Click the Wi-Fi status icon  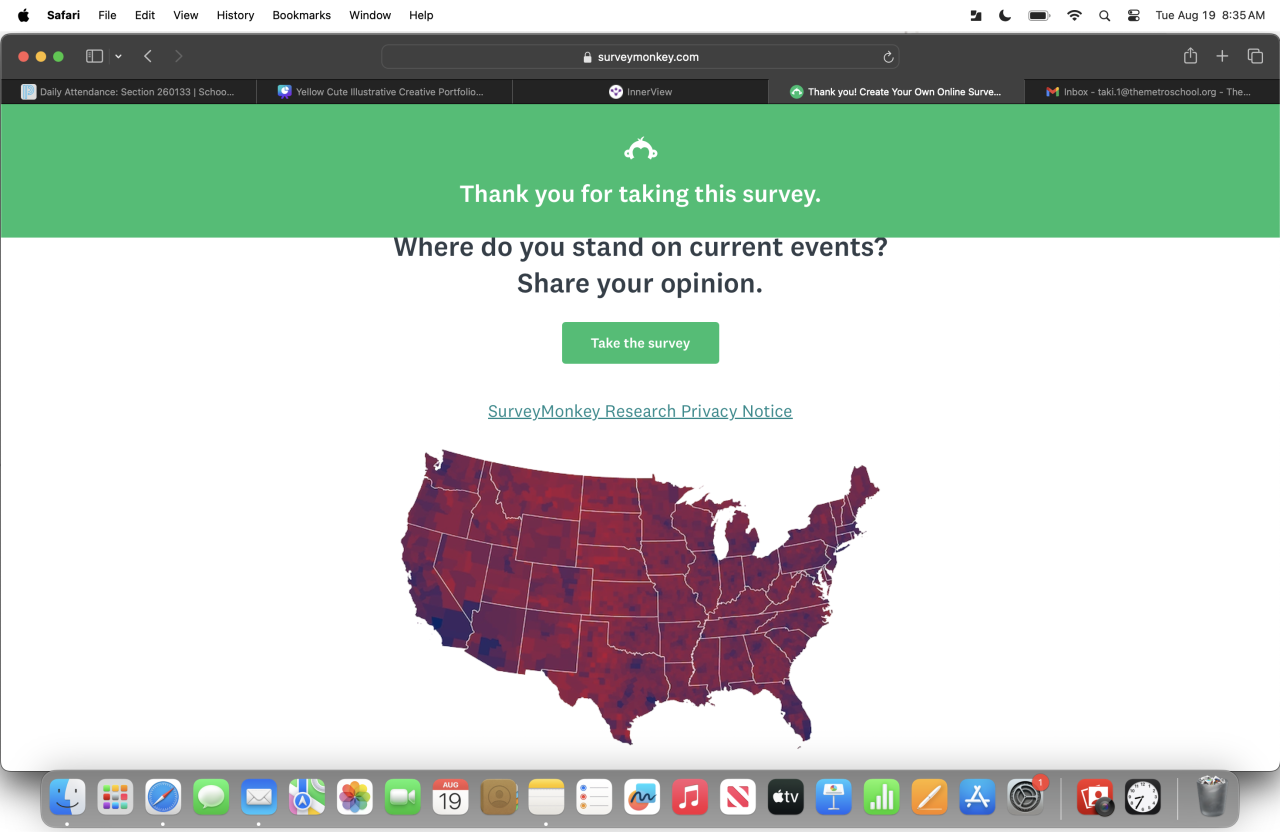1074,15
